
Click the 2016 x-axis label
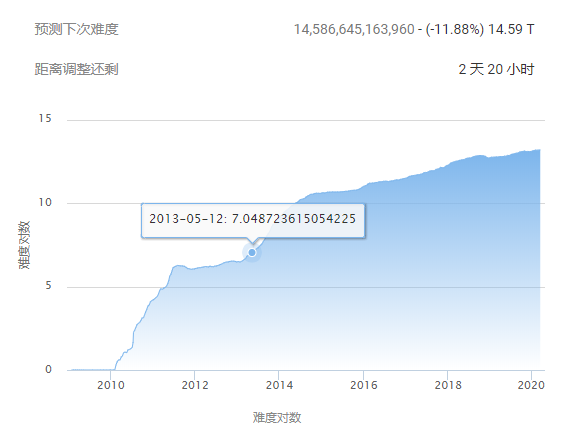click(x=363, y=385)
